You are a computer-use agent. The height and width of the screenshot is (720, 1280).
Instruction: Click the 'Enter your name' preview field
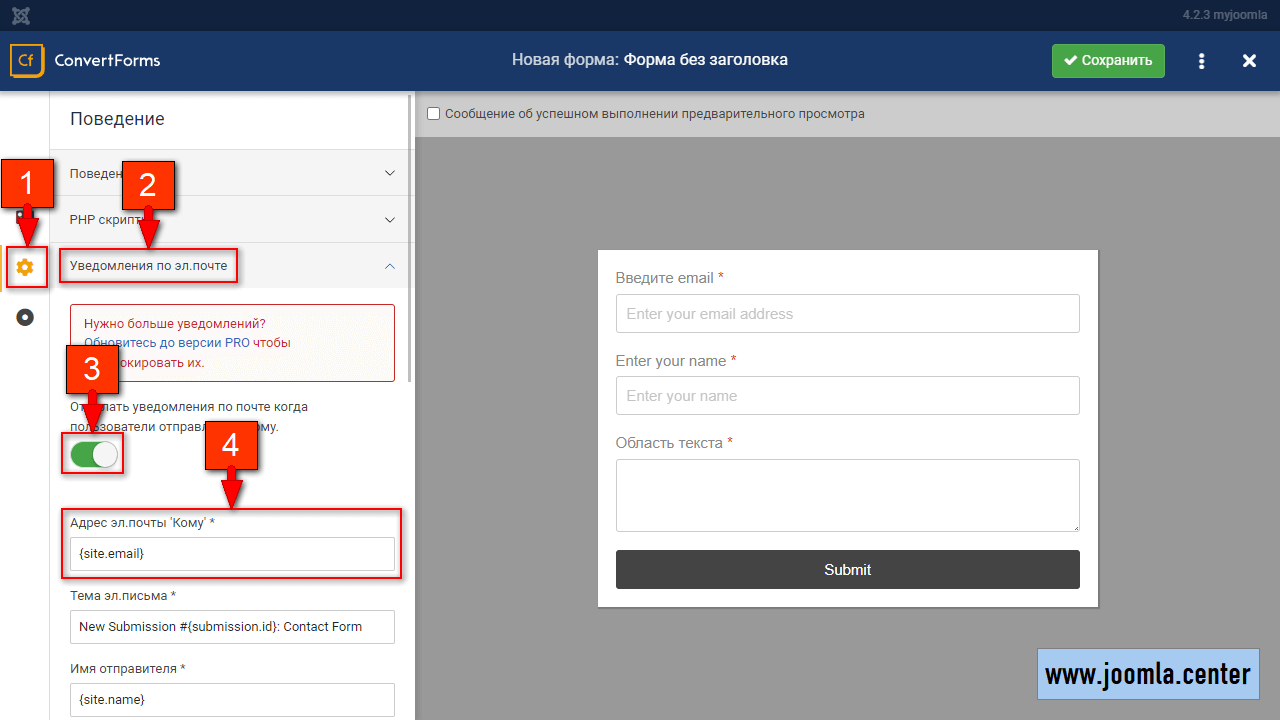click(x=847, y=396)
